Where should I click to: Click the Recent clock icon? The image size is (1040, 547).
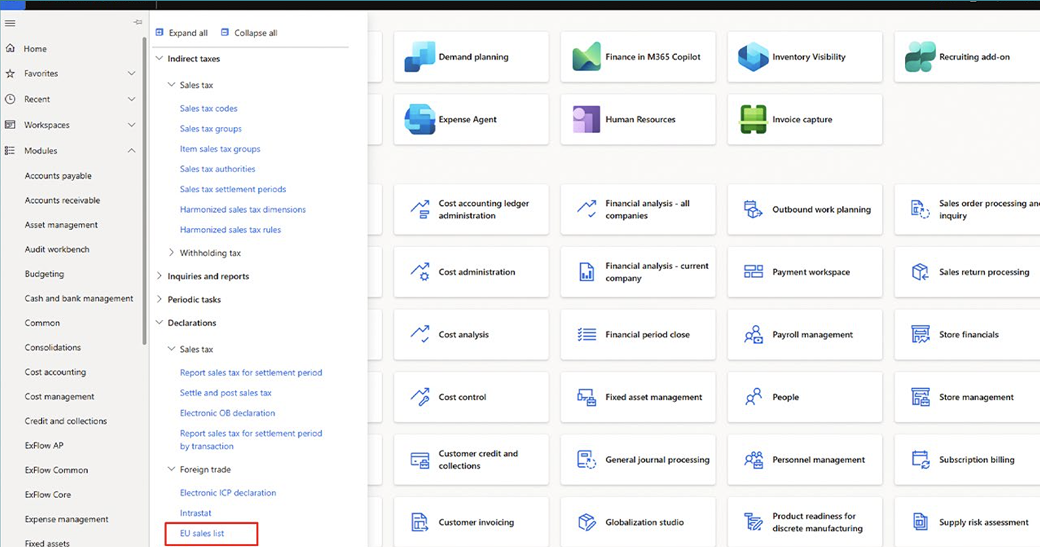click(x=10, y=99)
